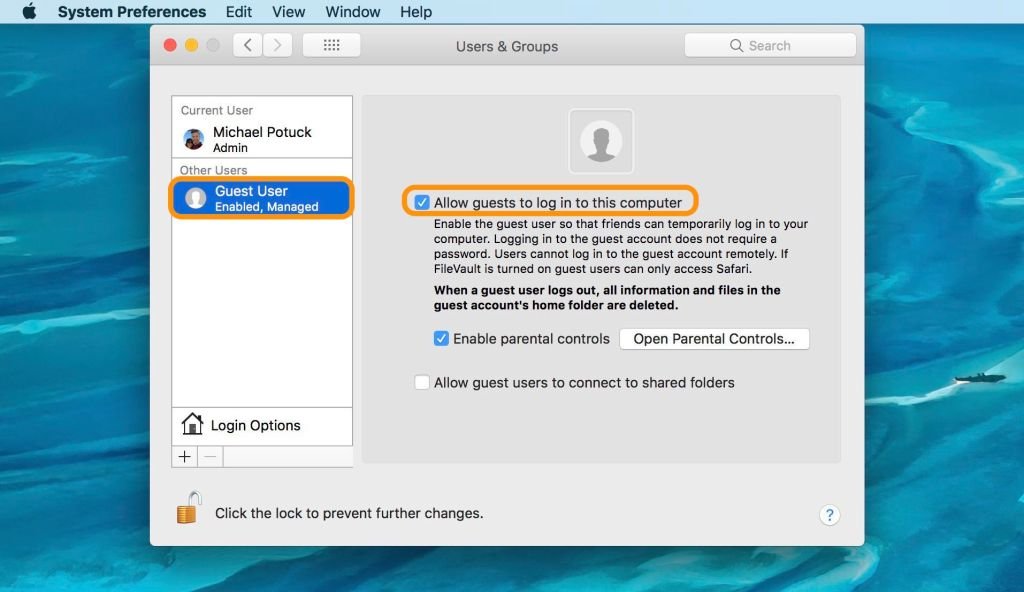This screenshot has width=1024, height=592.
Task: Click the Show All grid icon
Action: click(x=331, y=46)
